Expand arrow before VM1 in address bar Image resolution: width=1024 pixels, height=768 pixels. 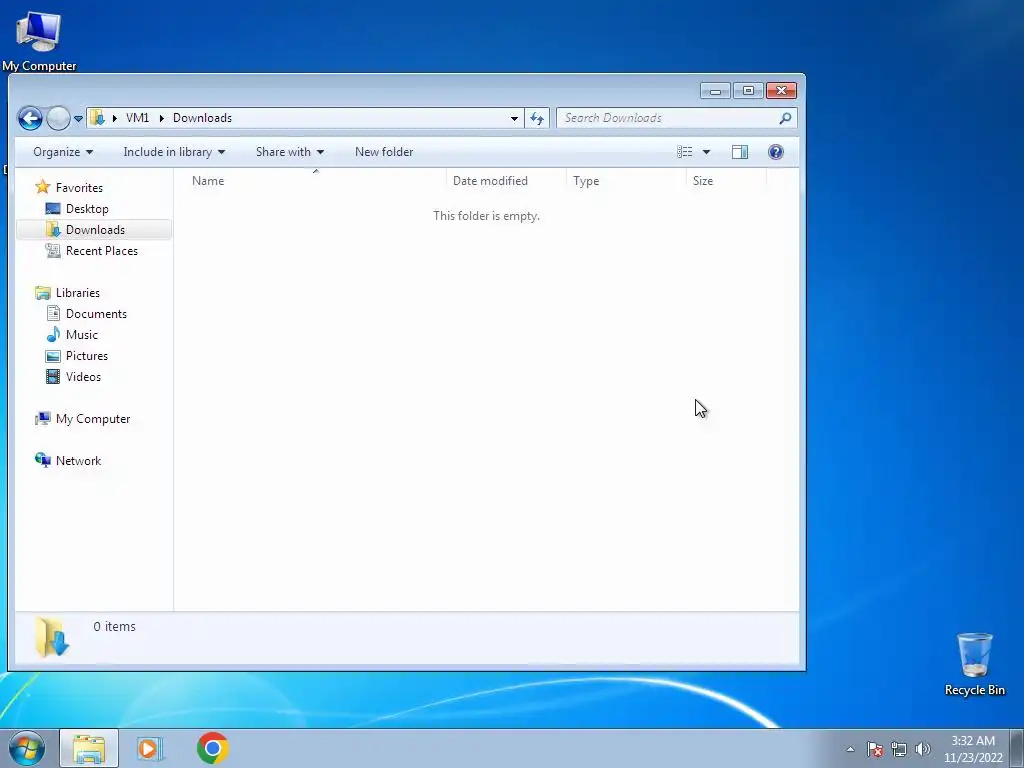click(115, 118)
